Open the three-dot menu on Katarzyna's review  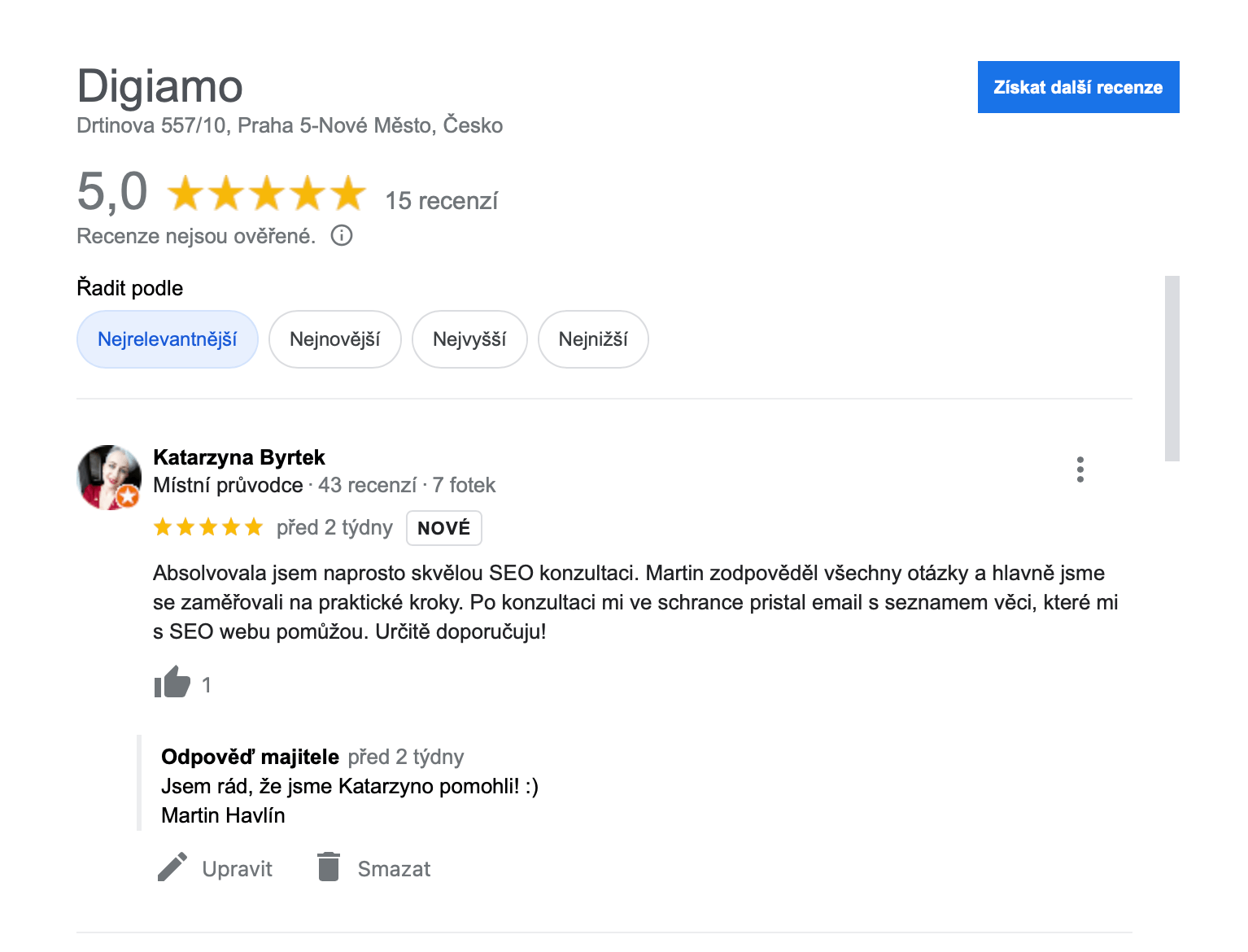point(1080,469)
